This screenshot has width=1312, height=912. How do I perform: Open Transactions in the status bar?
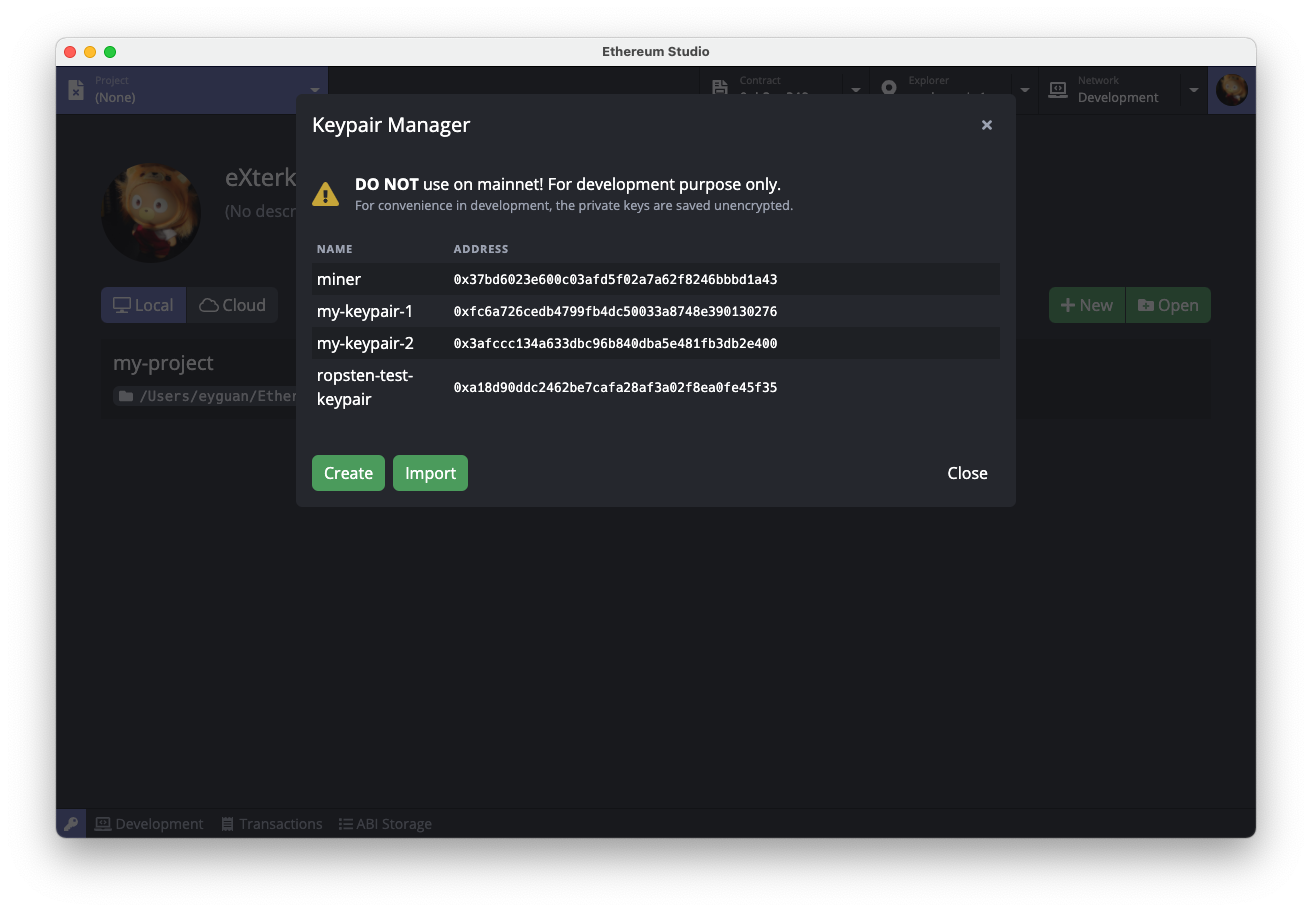[x=271, y=824]
